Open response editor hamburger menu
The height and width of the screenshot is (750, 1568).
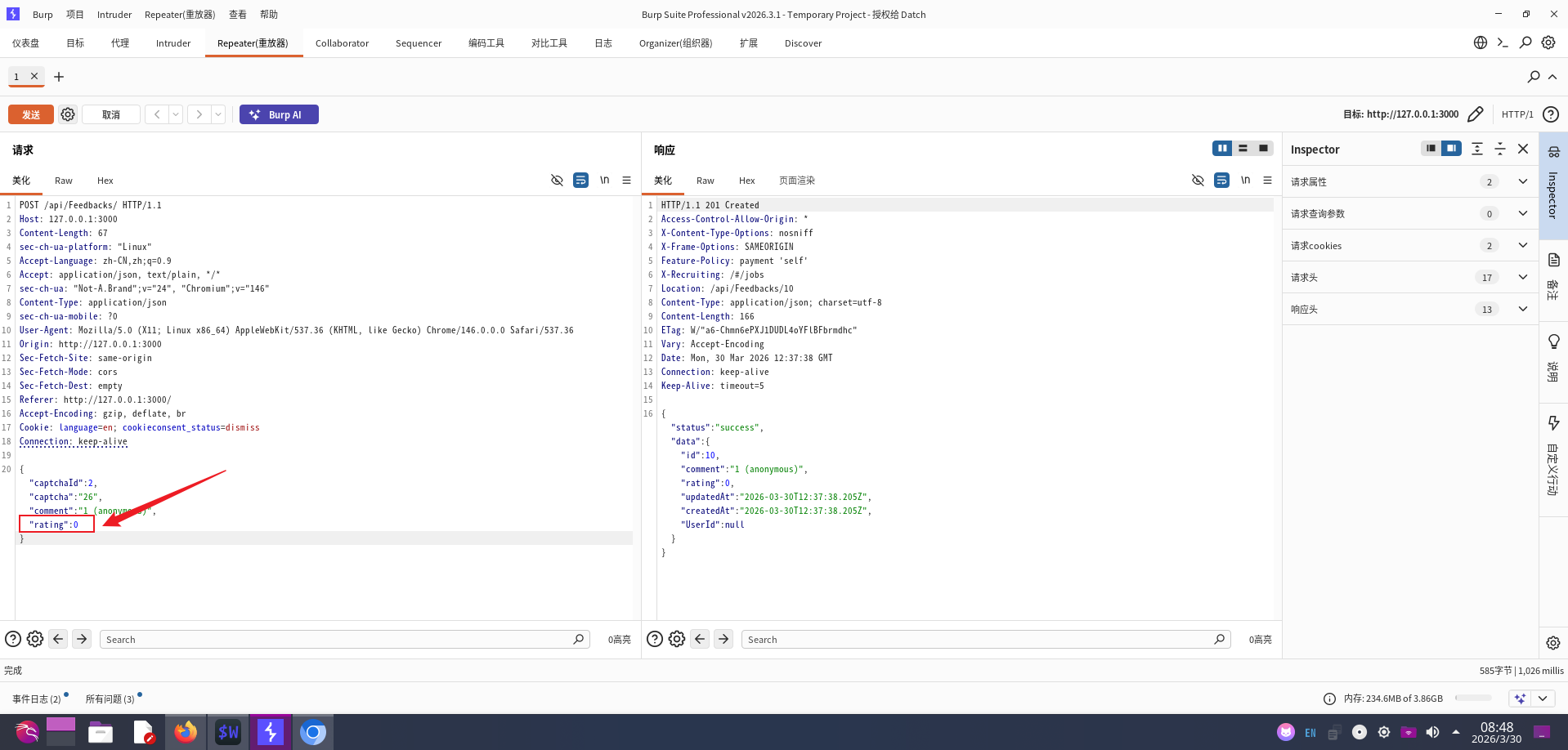pyautogui.click(x=1268, y=180)
